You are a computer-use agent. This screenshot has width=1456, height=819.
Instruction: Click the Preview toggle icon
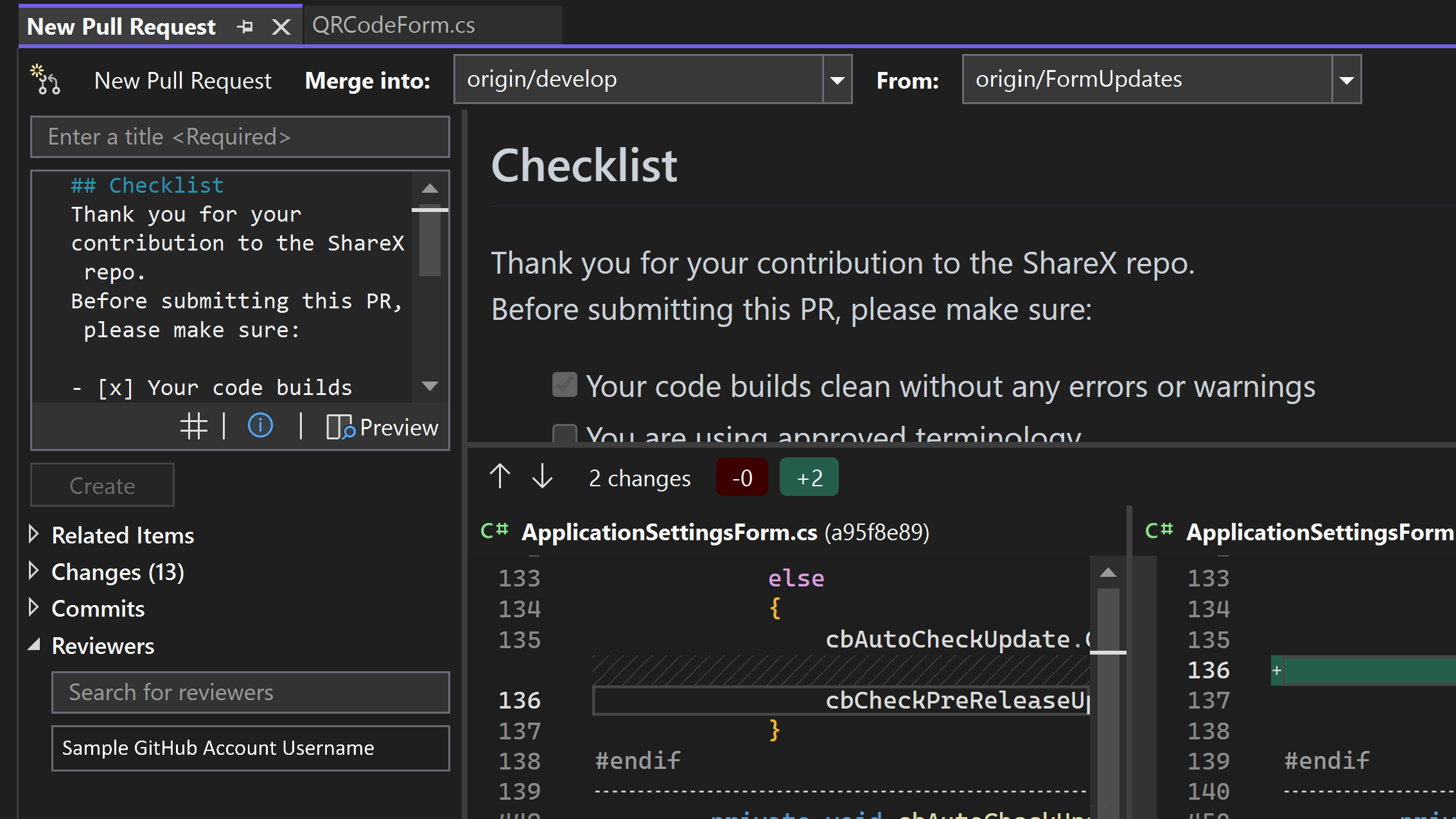339,427
